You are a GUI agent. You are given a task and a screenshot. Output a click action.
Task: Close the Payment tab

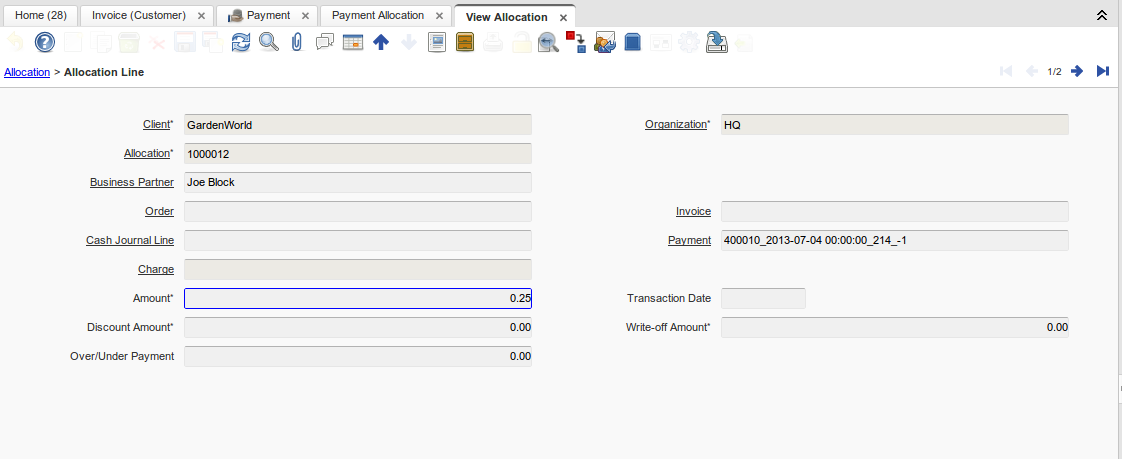pos(306,17)
